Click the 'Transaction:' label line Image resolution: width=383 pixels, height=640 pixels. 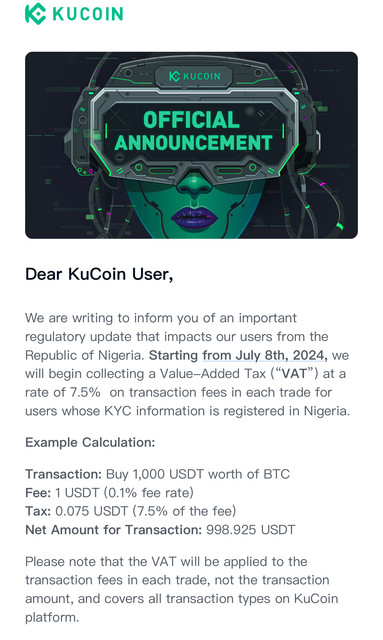tap(157, 474)
